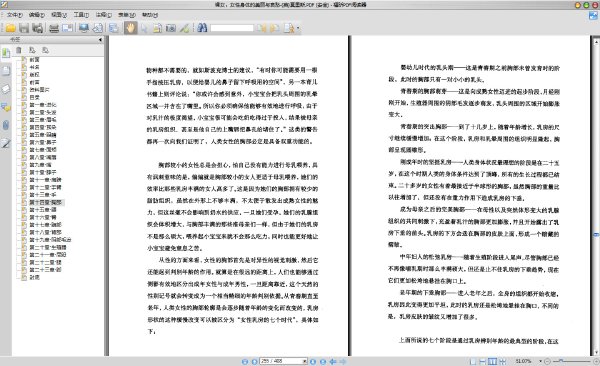Activate the Hand tool
The height and width of the screenshot is (366, 600).
(x=130, y=28)
